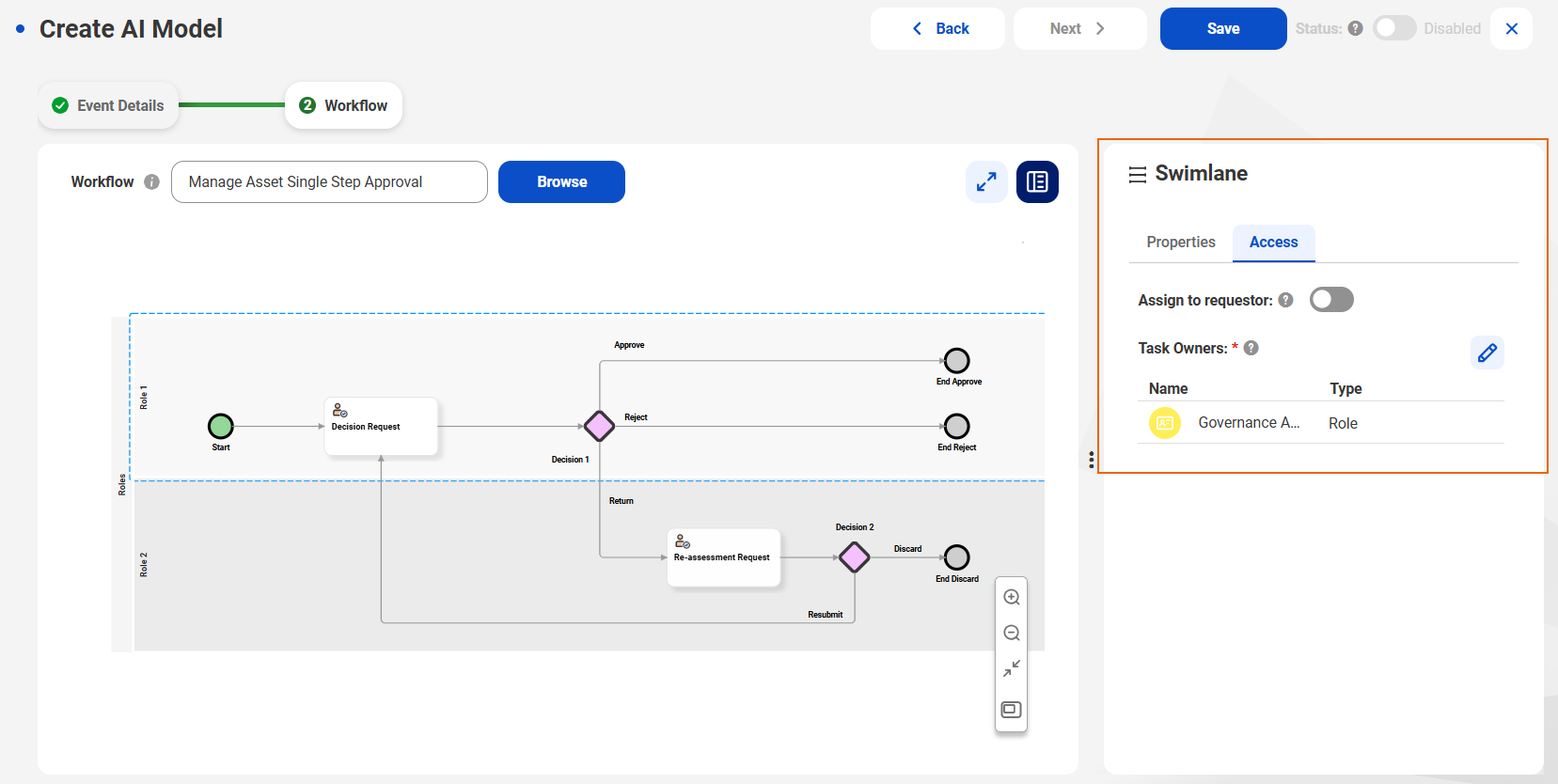Click the Workflow name input field
Viewport: 1558px width, 784px height.
[x=329, y=181]
